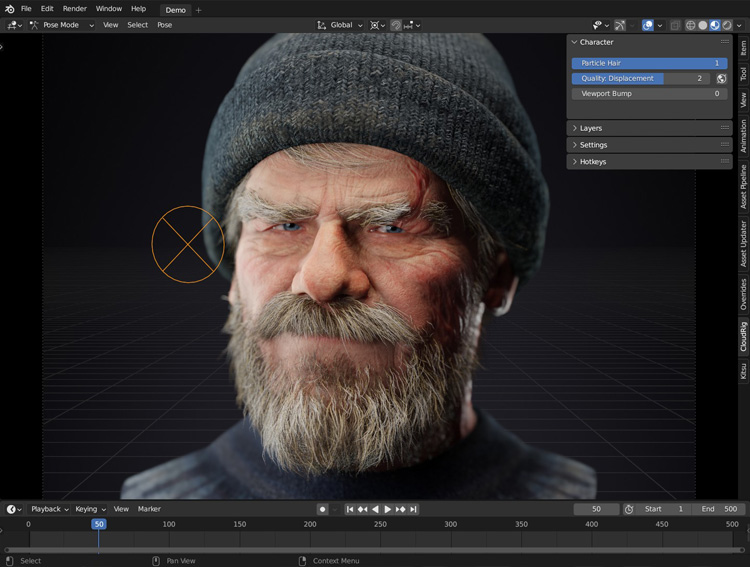Switch to Solid shading mode

click(703, 25)
